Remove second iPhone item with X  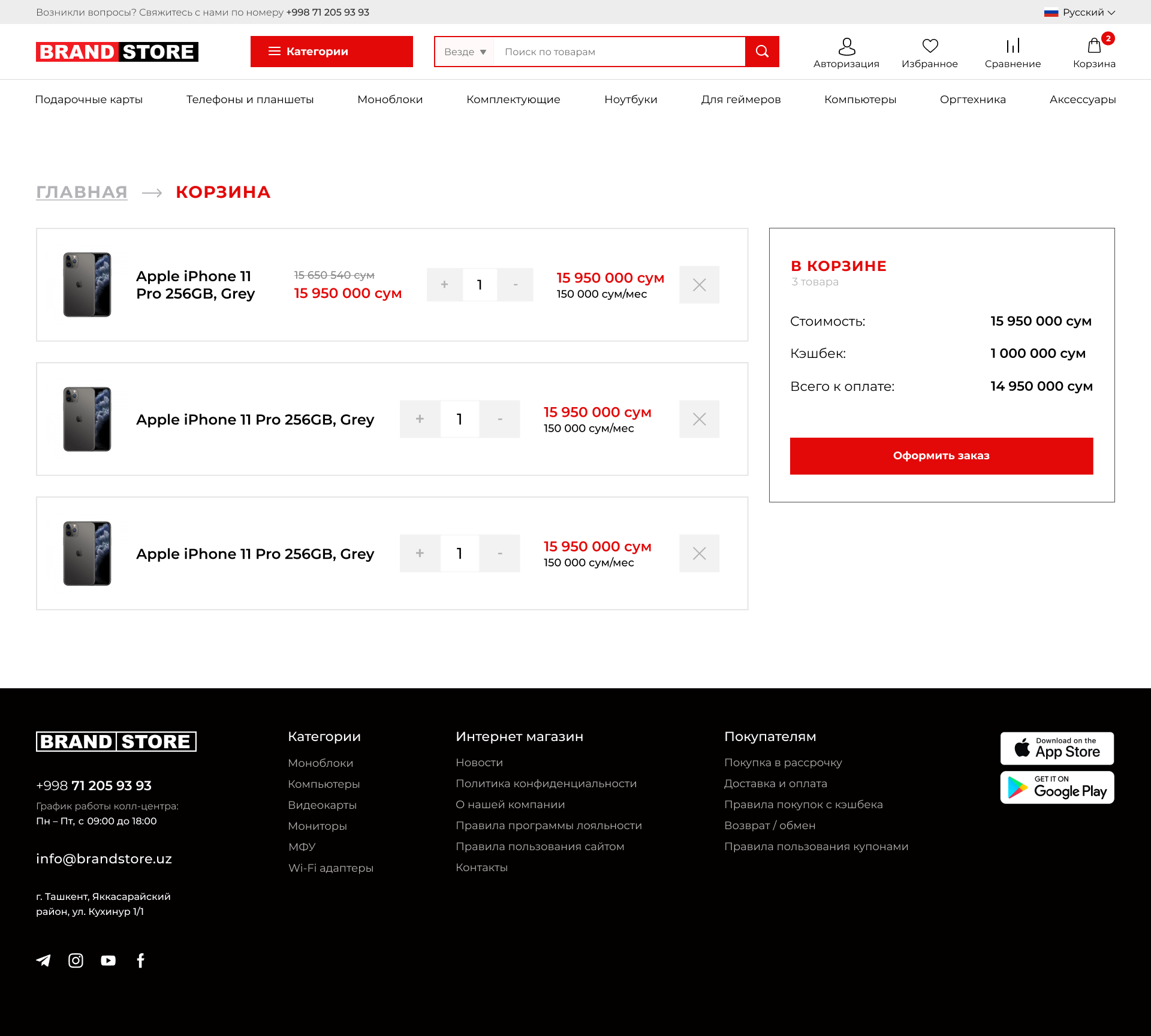coord(699,419)
